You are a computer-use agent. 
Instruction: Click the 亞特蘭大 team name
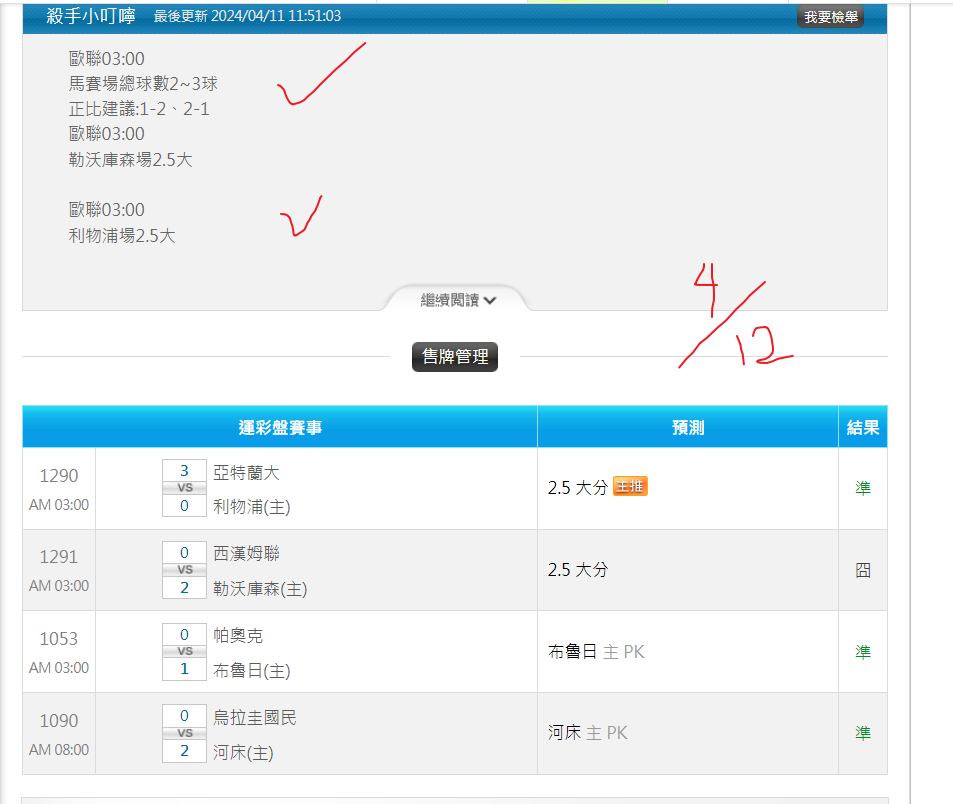click(x=247, y=472)
